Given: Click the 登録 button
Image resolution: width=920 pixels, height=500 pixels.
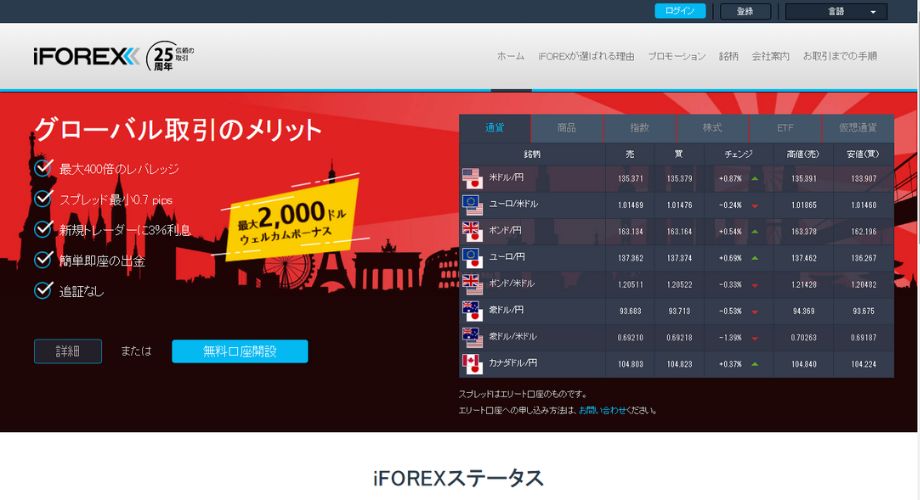Looking at the screenshot, I should click(x=745, y=11).
